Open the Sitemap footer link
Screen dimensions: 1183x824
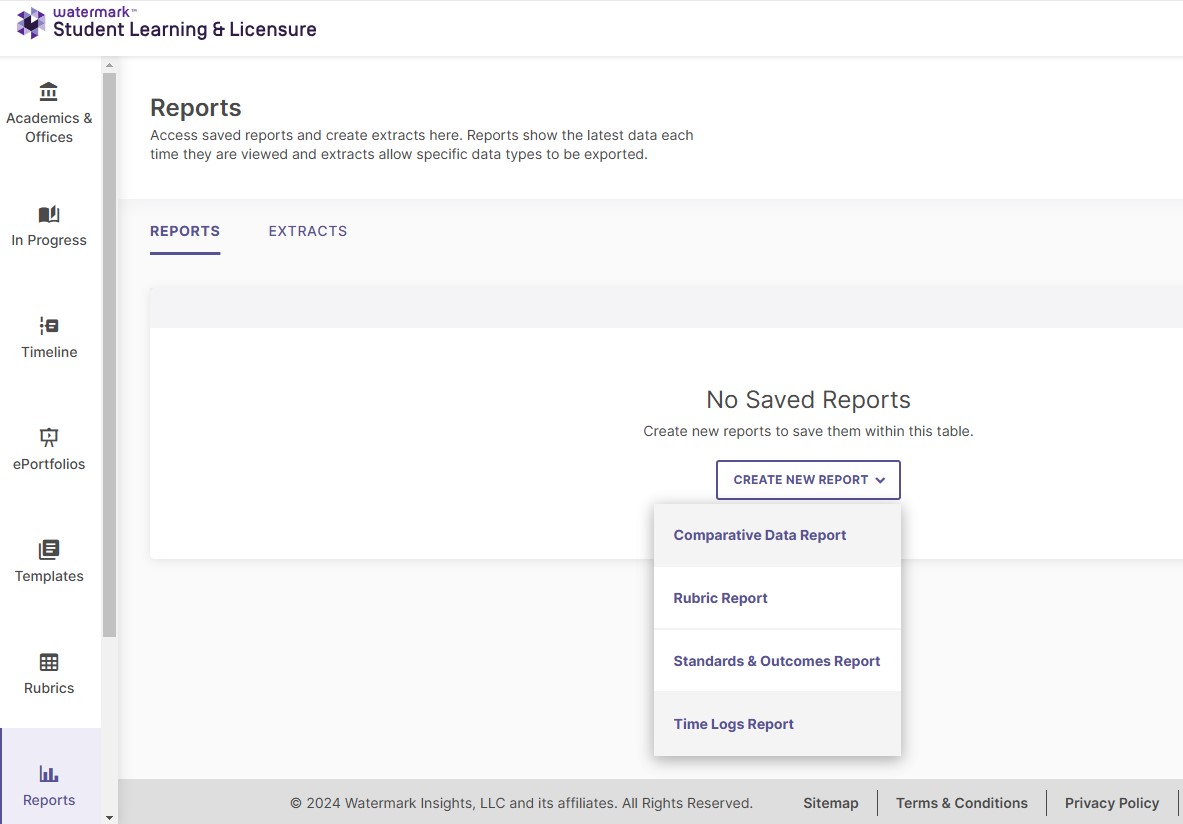tap(830, 803)
